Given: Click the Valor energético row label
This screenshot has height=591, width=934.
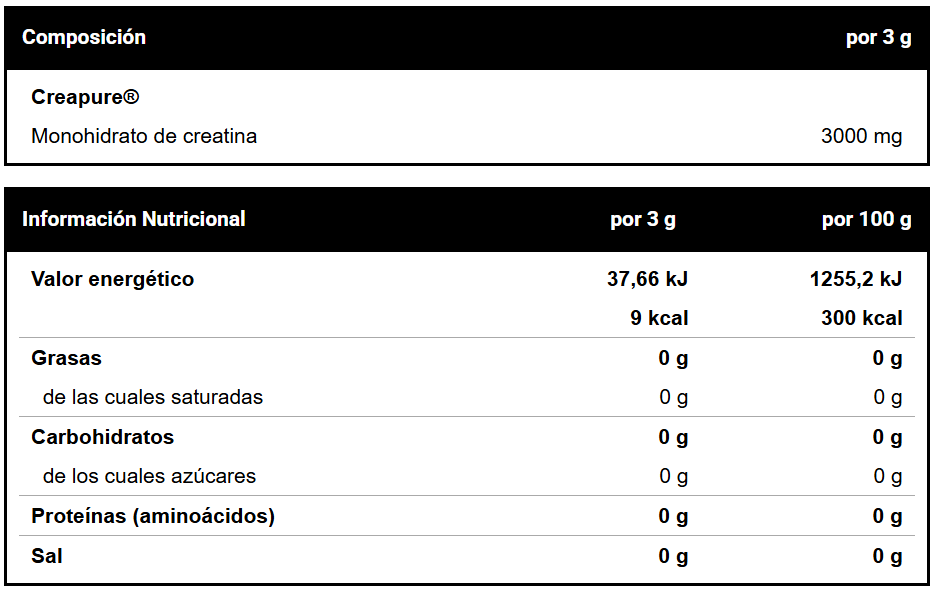Looking at the screenshot, I should point(112,279).
